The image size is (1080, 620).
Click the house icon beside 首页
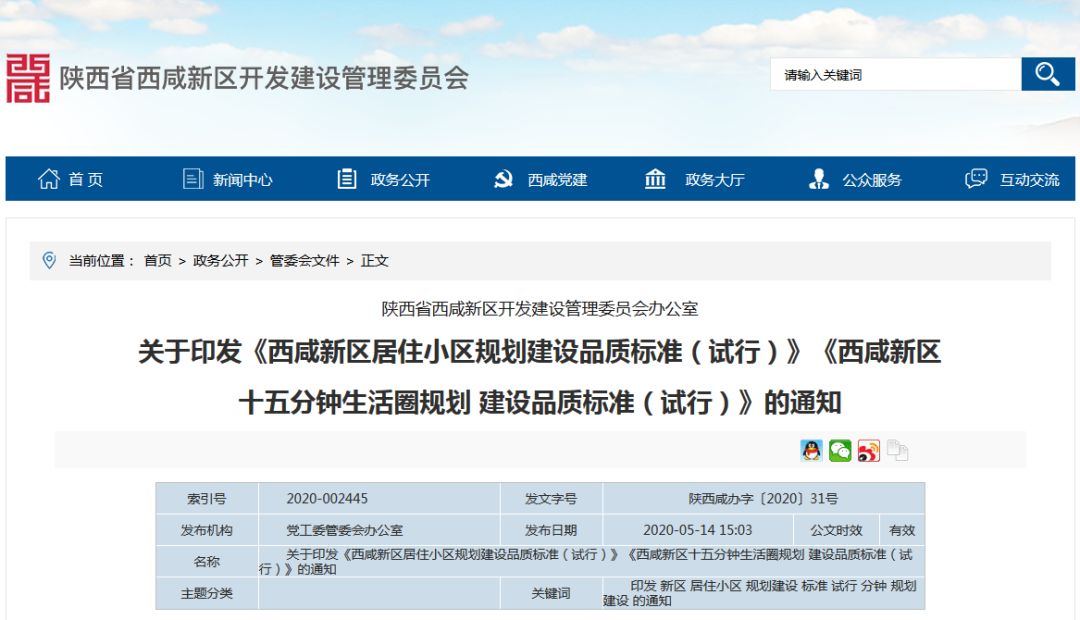point(46,179)
